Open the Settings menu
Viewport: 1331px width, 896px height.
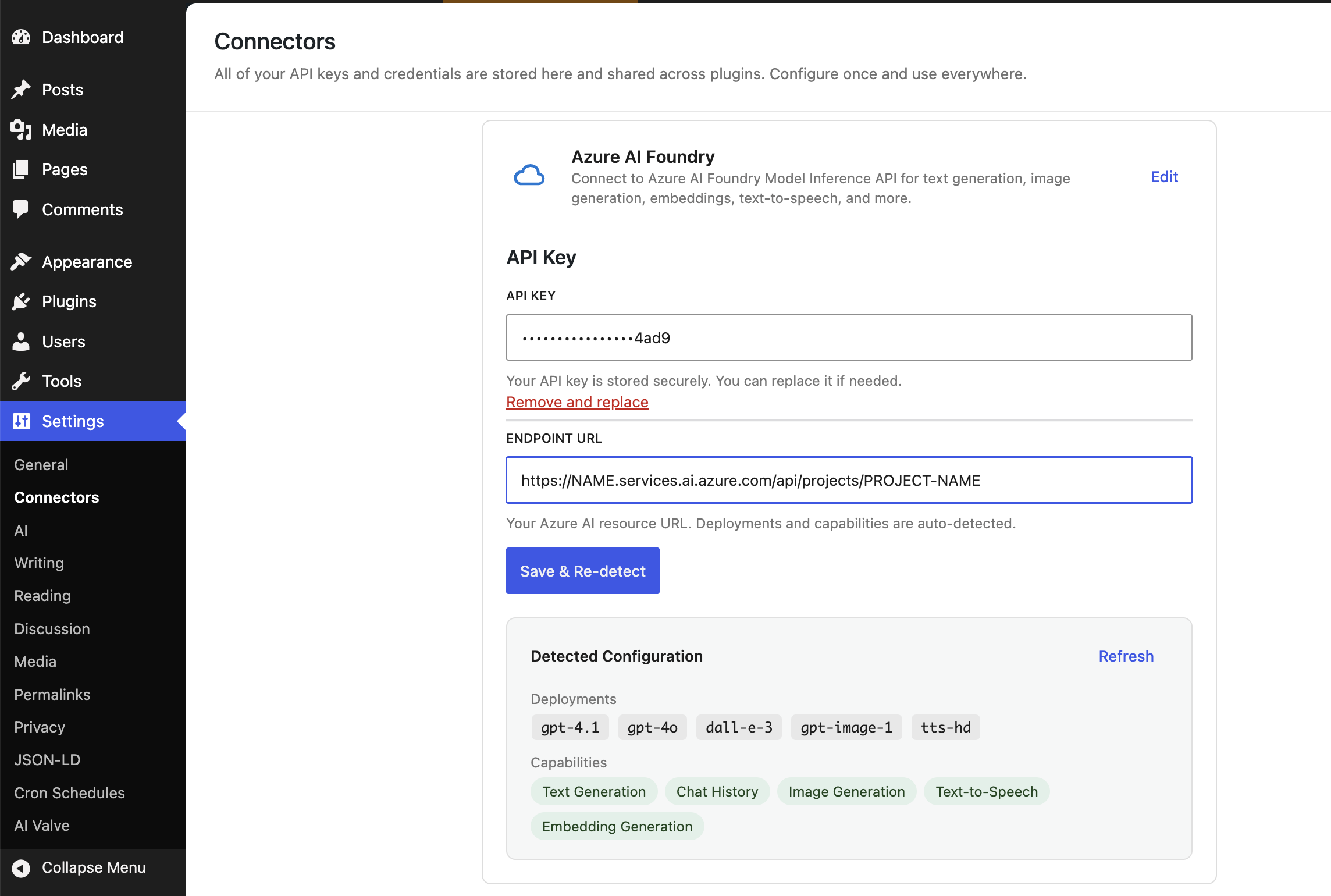click(x=93, y=421)
